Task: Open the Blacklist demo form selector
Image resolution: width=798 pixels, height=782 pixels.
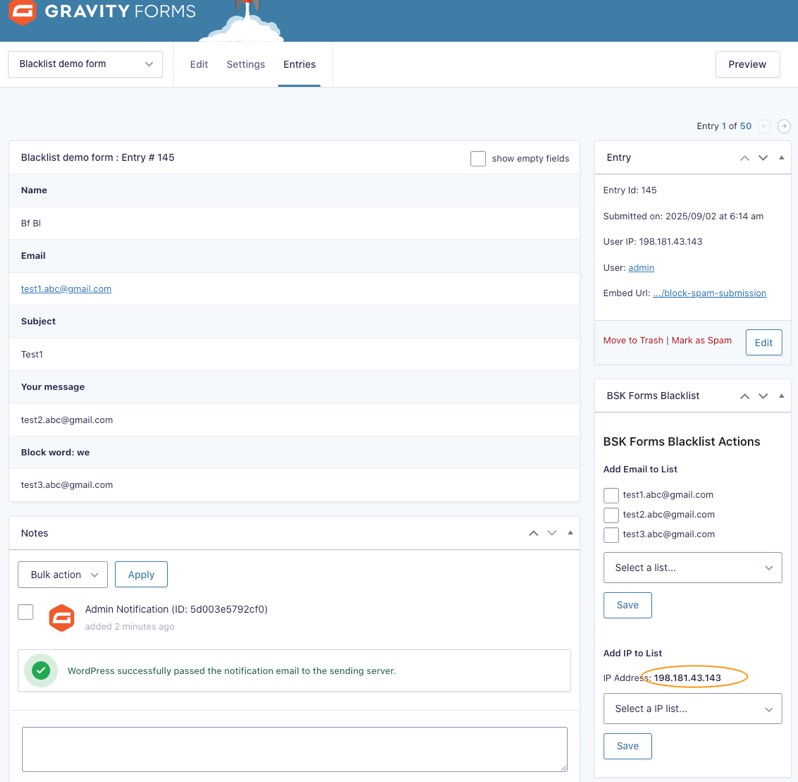Action: tap(85, 64)
